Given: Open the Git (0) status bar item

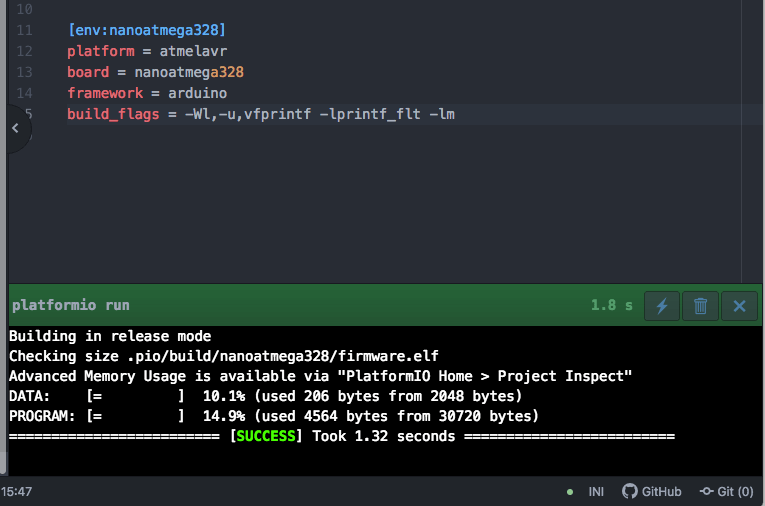Looking at the screenshot, I should point(726,491).
